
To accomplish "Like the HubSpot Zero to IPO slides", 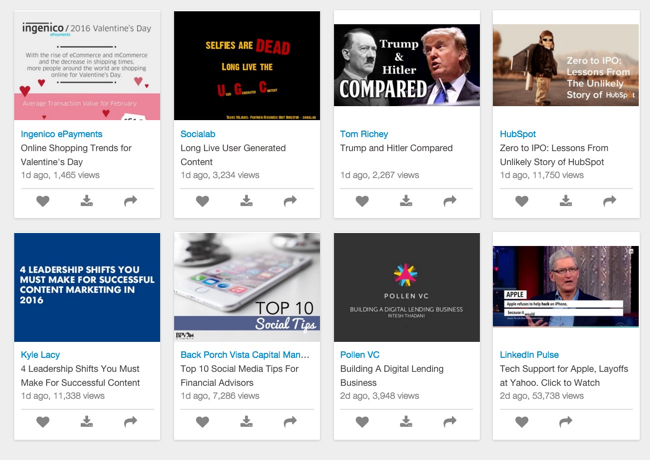I will 522,201.
